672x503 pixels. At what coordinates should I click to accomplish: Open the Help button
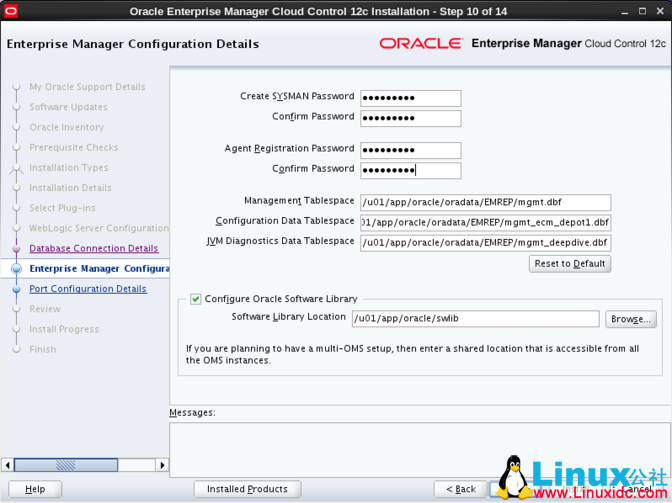[35, 489]
